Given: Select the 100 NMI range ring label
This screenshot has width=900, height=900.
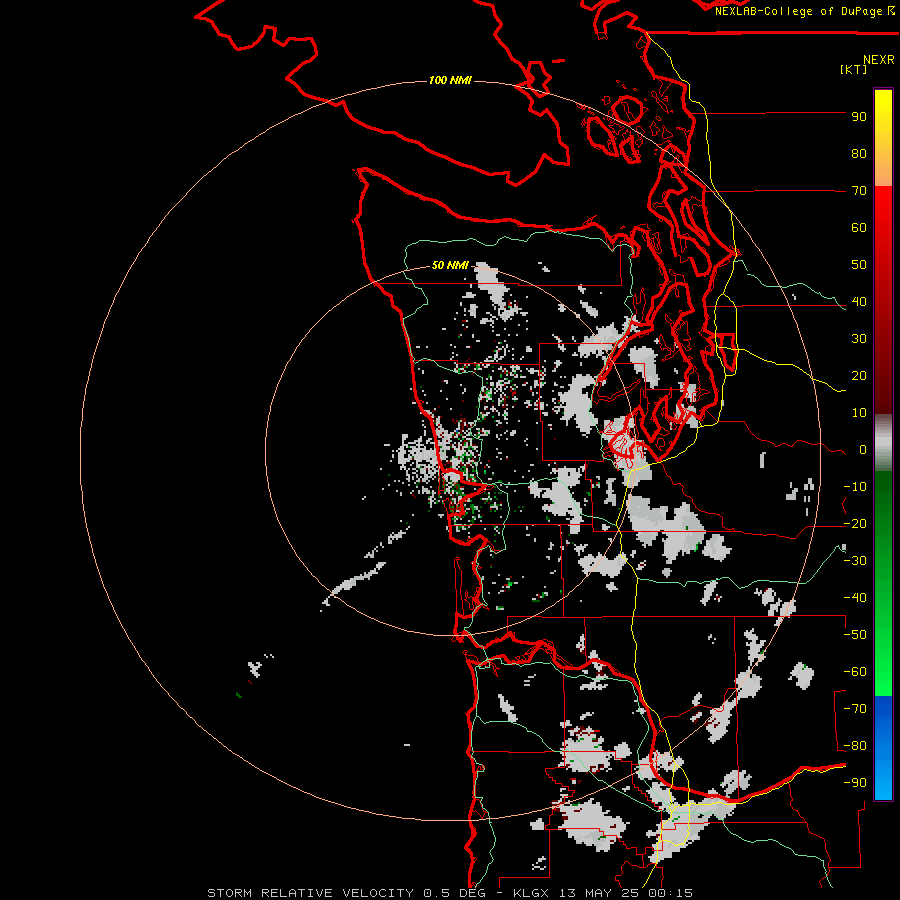Looking at the screenshot, I should coord(450,80).
